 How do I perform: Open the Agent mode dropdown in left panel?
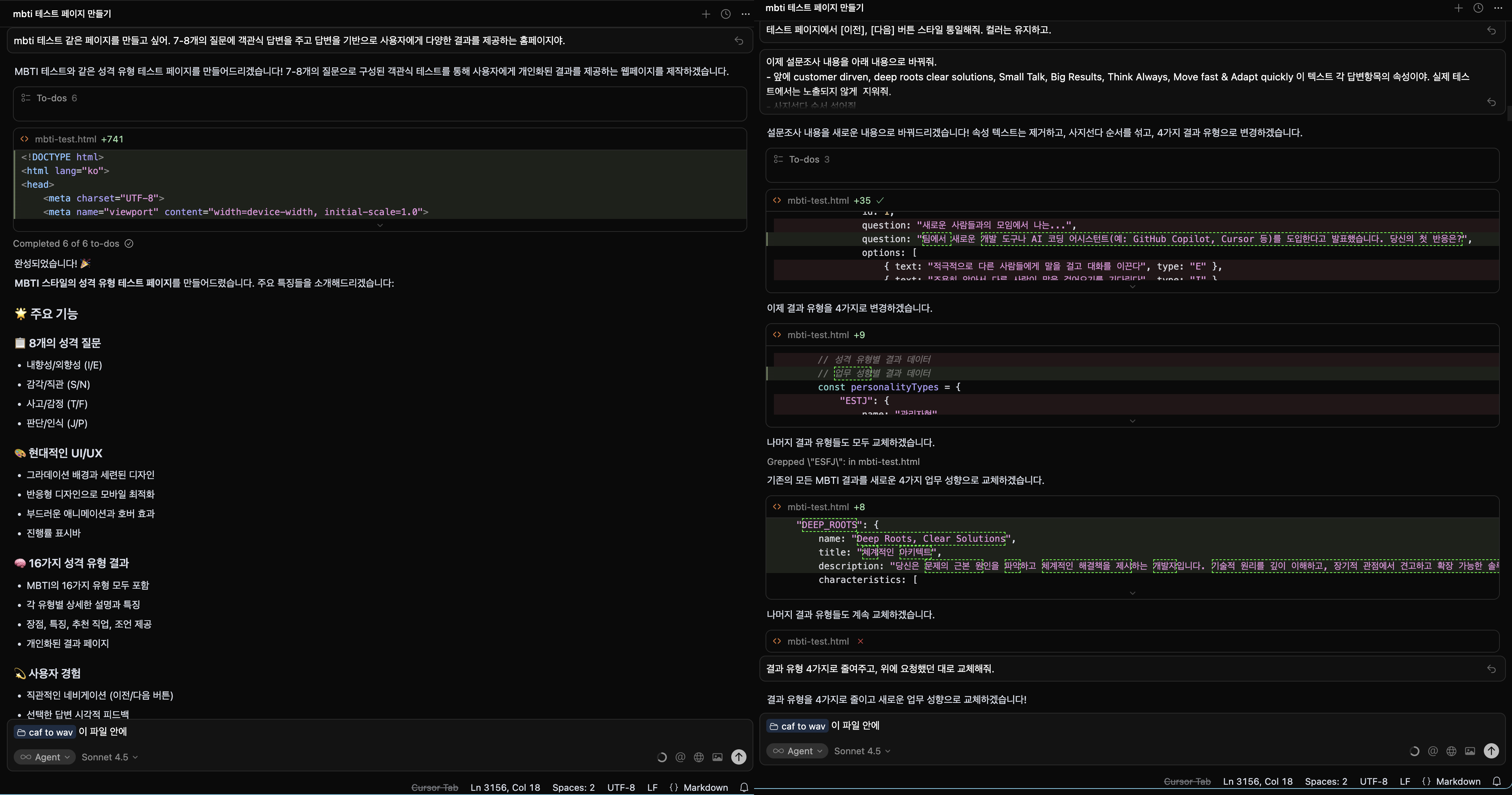click(x=45, y=757)
